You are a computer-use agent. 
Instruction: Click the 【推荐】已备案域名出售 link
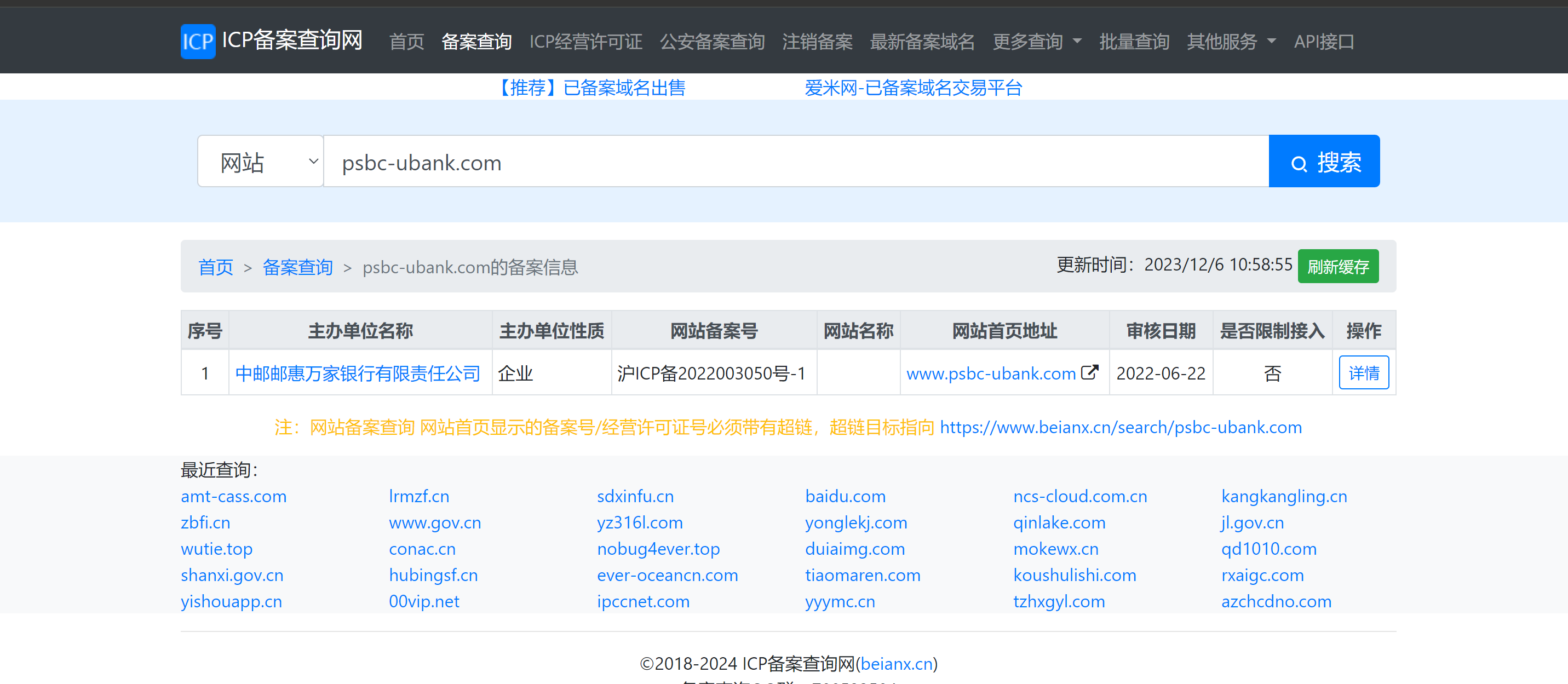pos(591,88)
